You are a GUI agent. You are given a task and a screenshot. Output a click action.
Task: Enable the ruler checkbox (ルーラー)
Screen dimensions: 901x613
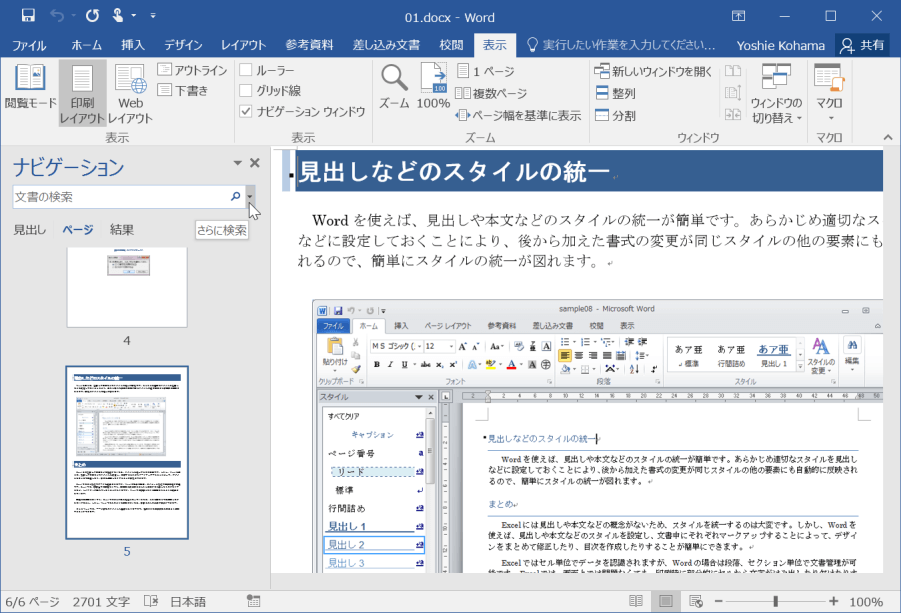point(246,70)
